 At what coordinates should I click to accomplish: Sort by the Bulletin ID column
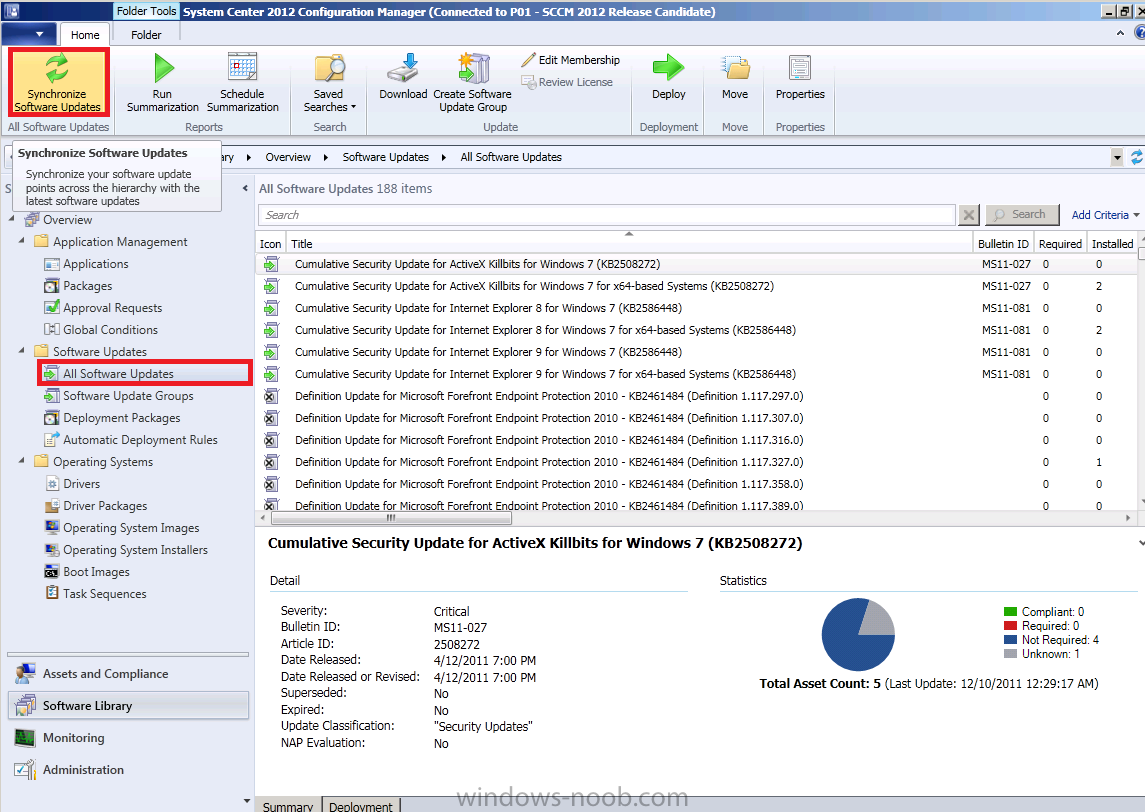(1003, 244)
